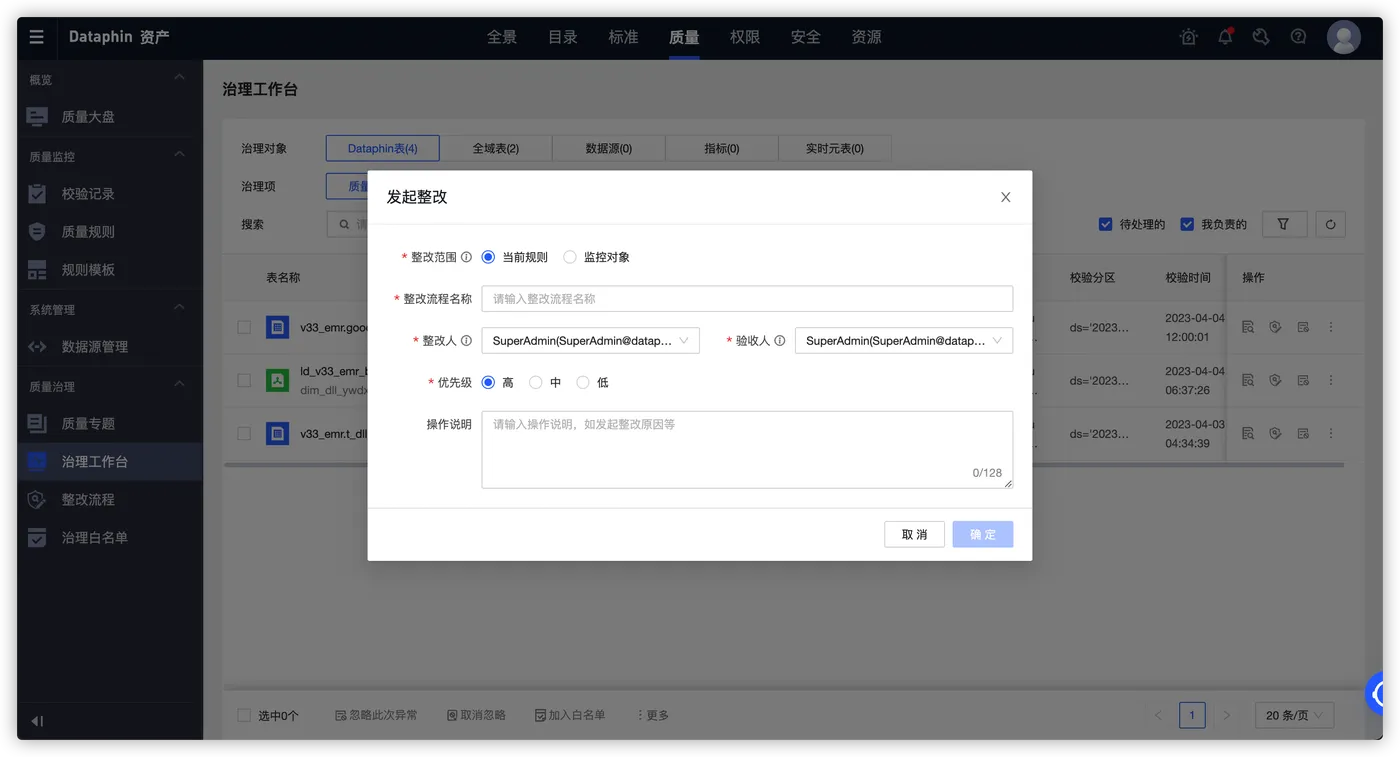Image resolution: width=1400 pixels, height=757 pixels.
Task: Collapse the sidebar with bottom arrow icon
Action: 37,721
